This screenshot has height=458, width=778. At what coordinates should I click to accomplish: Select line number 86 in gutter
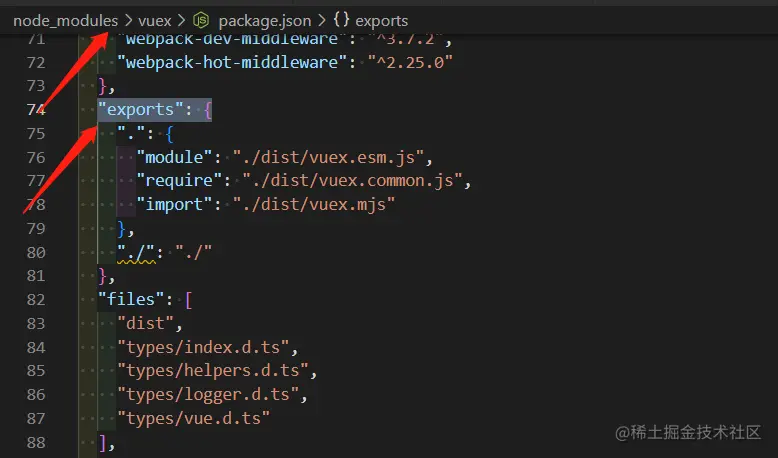36,394
